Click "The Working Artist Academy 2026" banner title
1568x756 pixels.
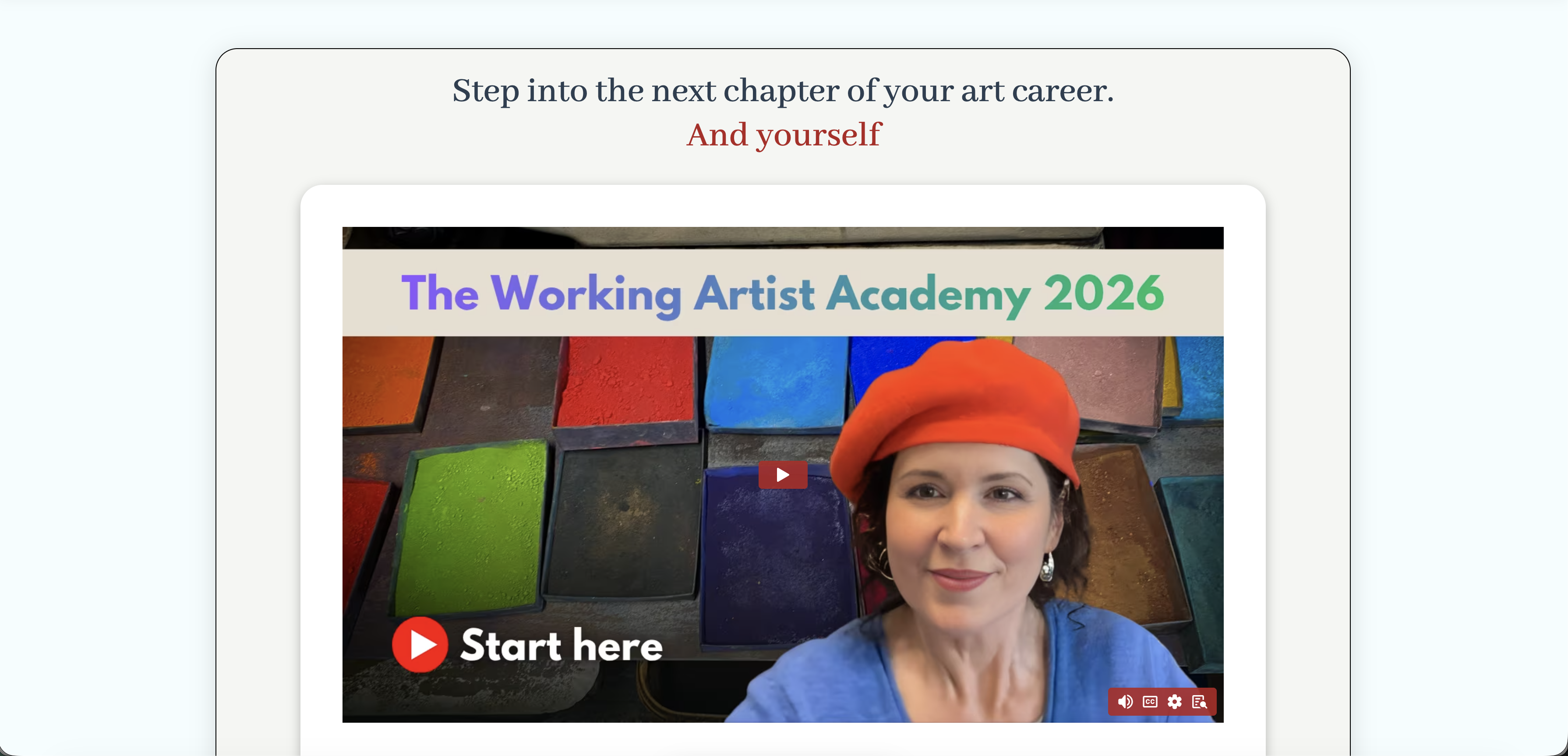(x=783, y=294)
